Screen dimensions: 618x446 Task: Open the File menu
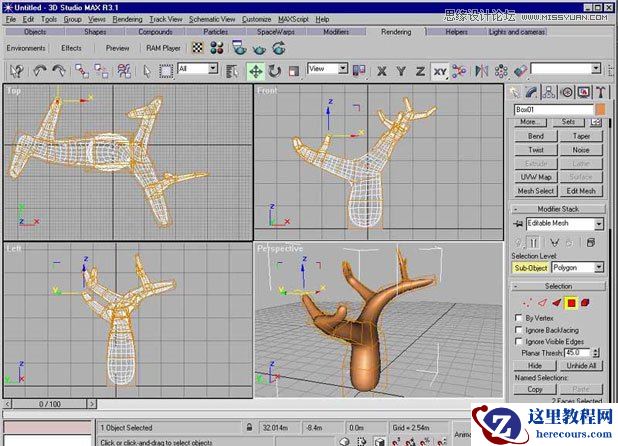click(11, 19)
